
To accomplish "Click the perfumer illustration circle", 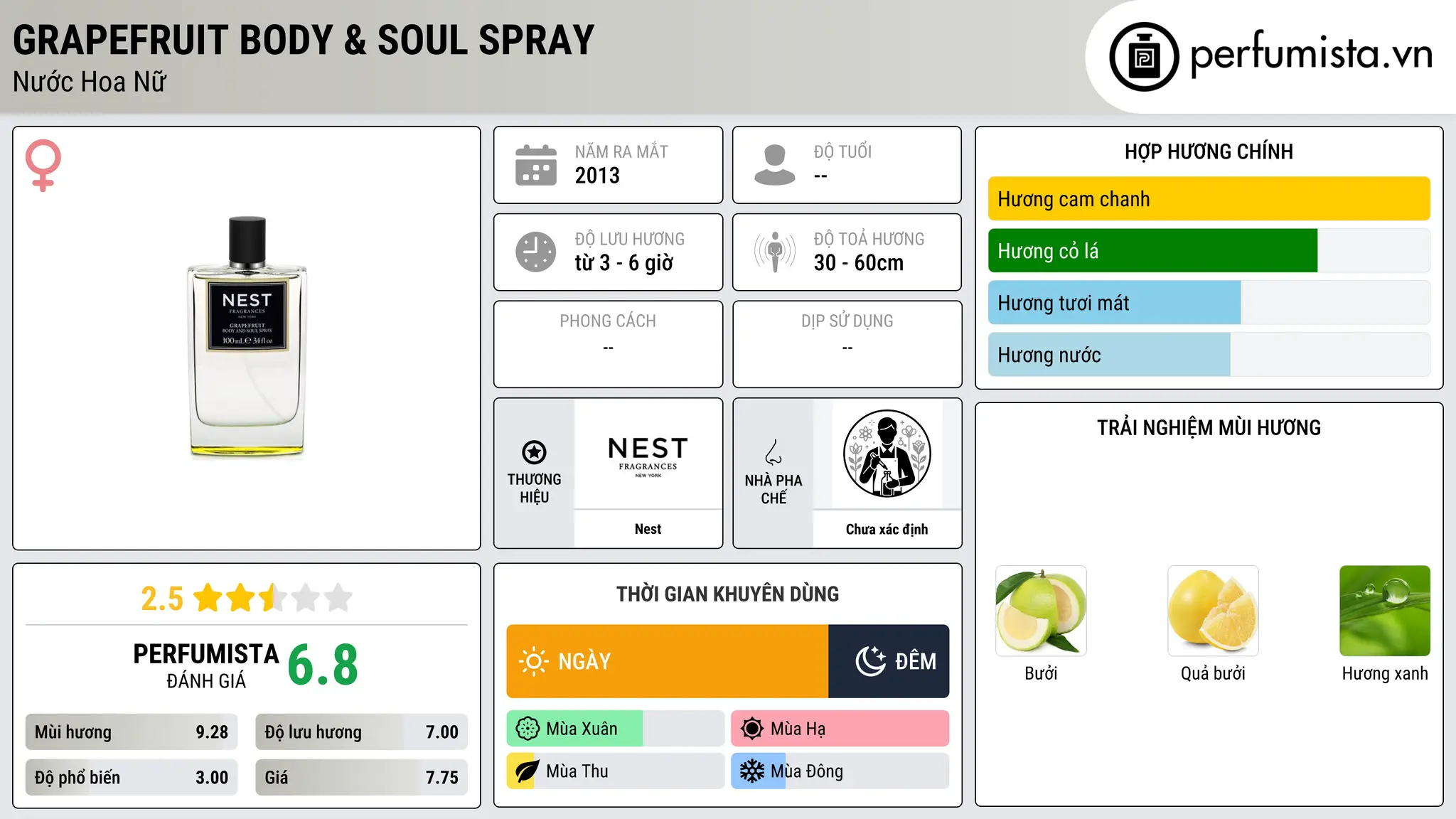I will point(887,454).
